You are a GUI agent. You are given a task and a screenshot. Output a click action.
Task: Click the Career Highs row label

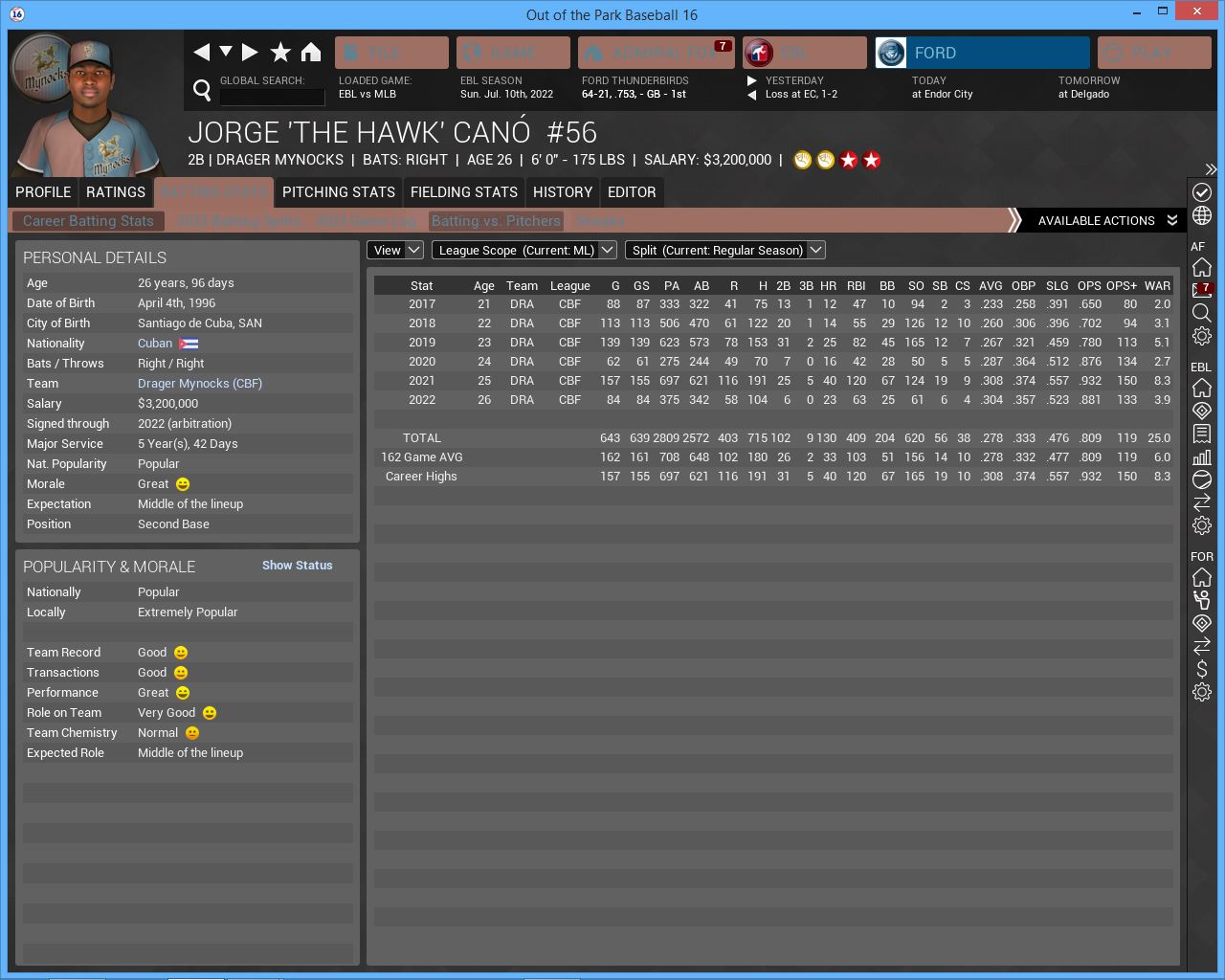click(421, 477)
